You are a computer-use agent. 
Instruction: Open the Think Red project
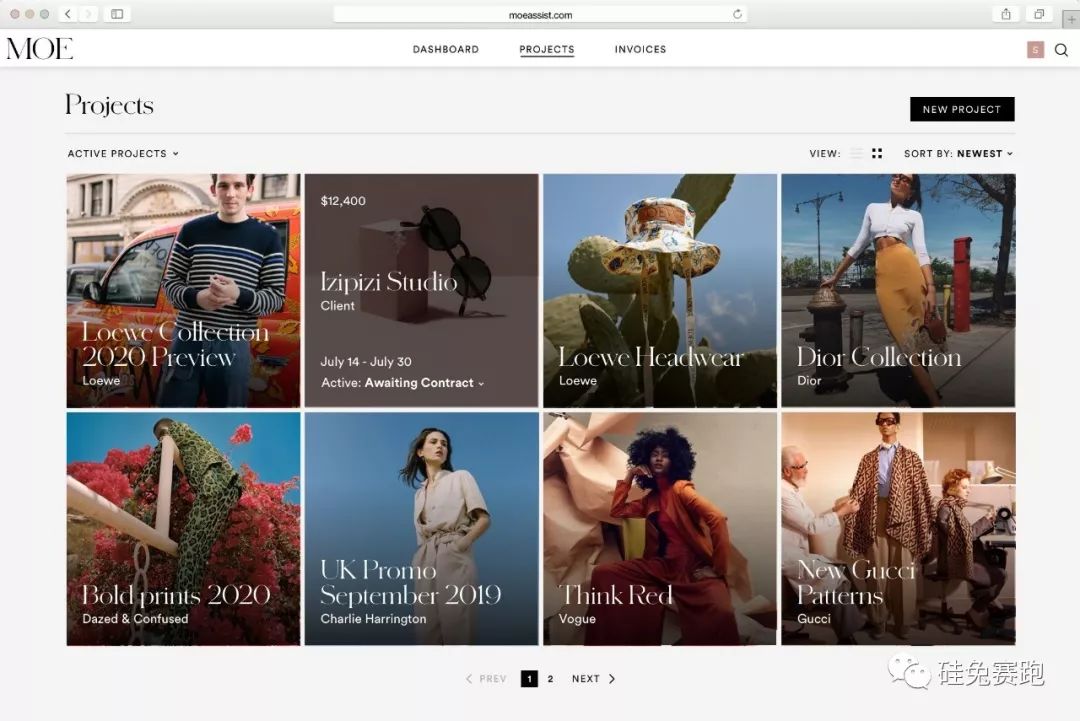[x=660, y=529]
